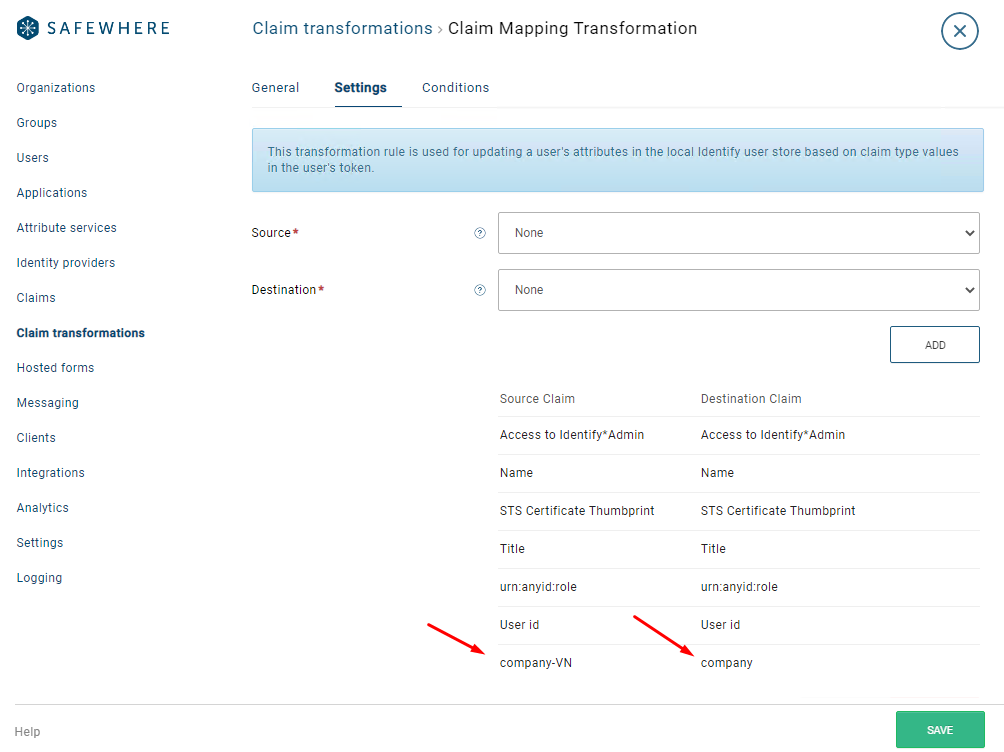
Task: Open Analytics in sidebar
Action: point(42,508)
